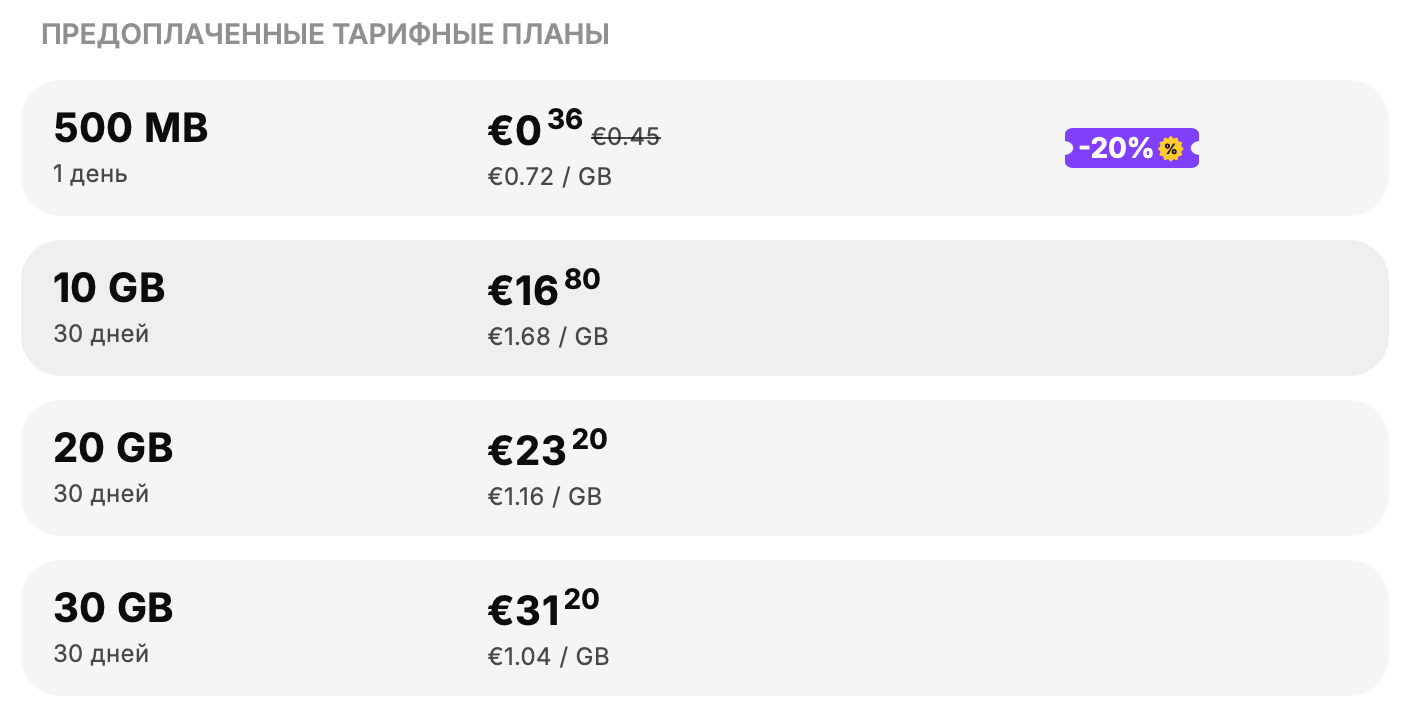
Task: Select the 500 MB plan title
Action: click(131, 129)
